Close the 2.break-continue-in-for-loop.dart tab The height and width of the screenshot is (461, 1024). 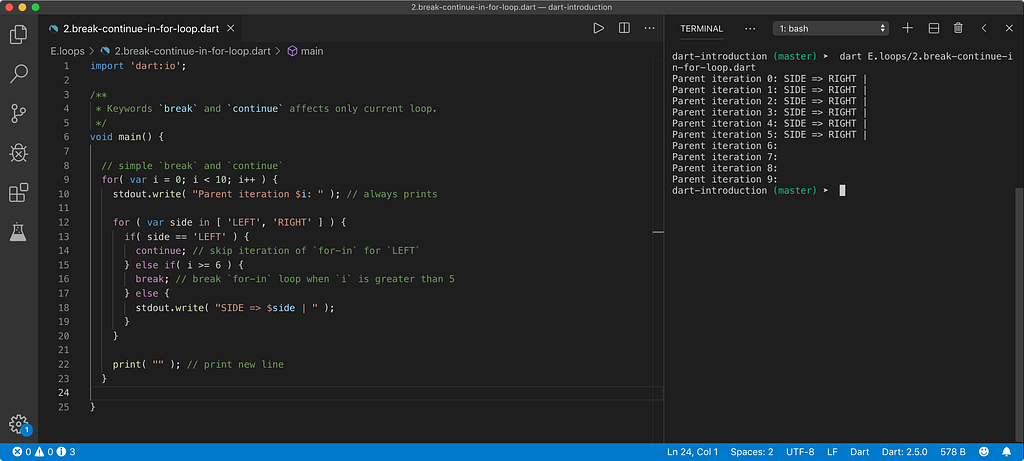click(x=230, y=29)
